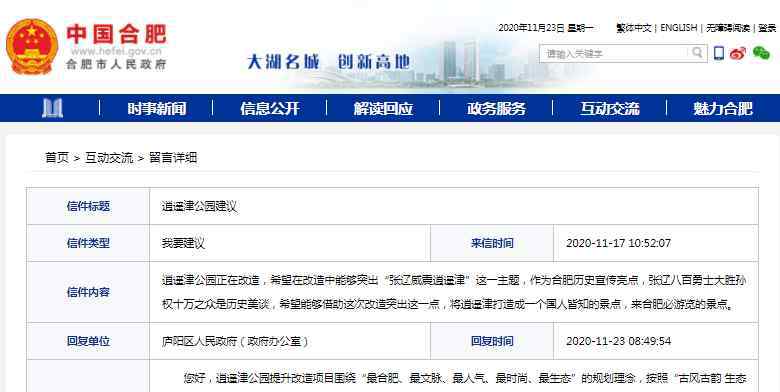Open the 互动交流 menu
This screenshot has height=392, width=780.
[x=610, y=108]
